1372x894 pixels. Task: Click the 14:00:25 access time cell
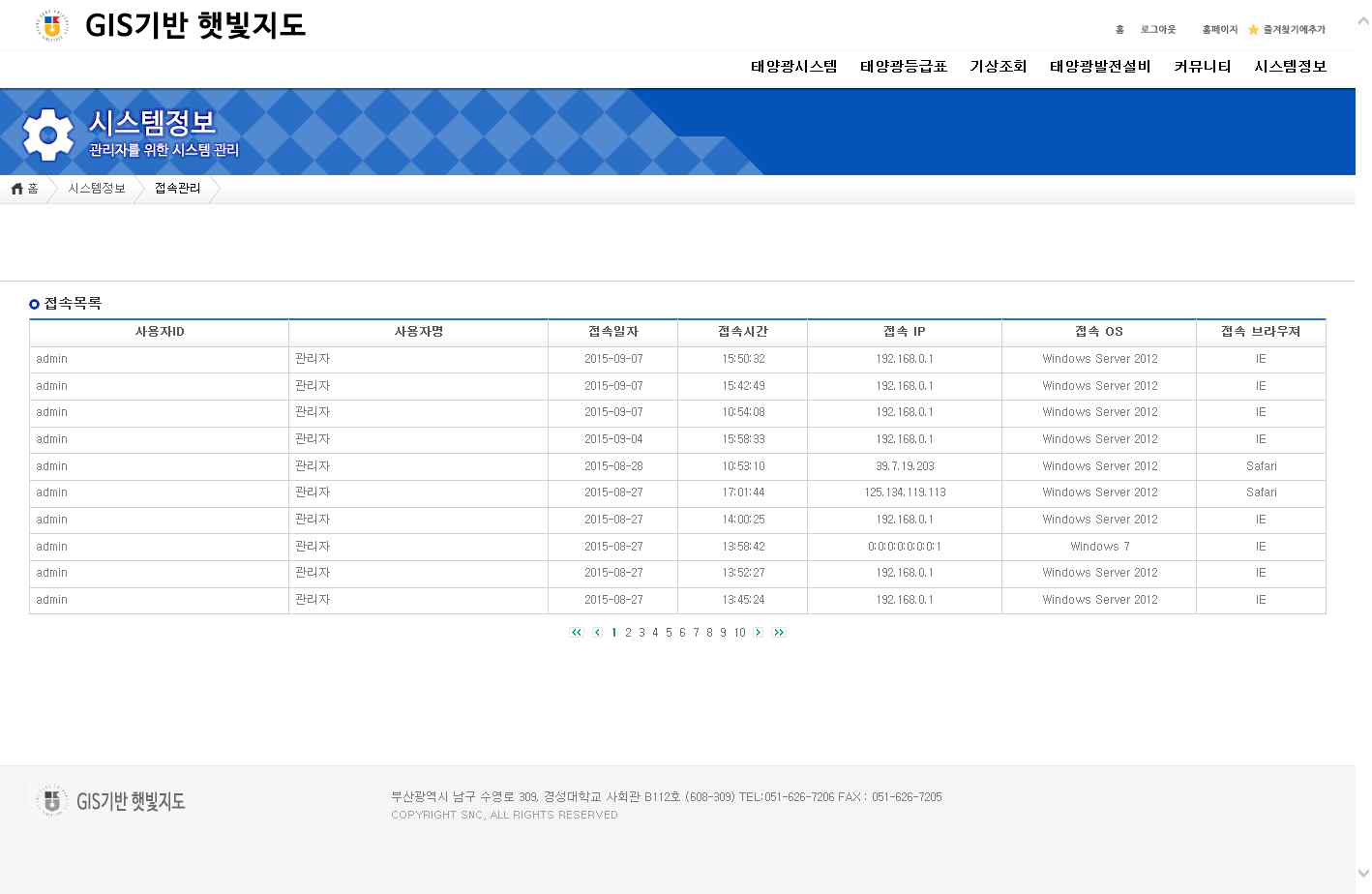tap(743, 520)
